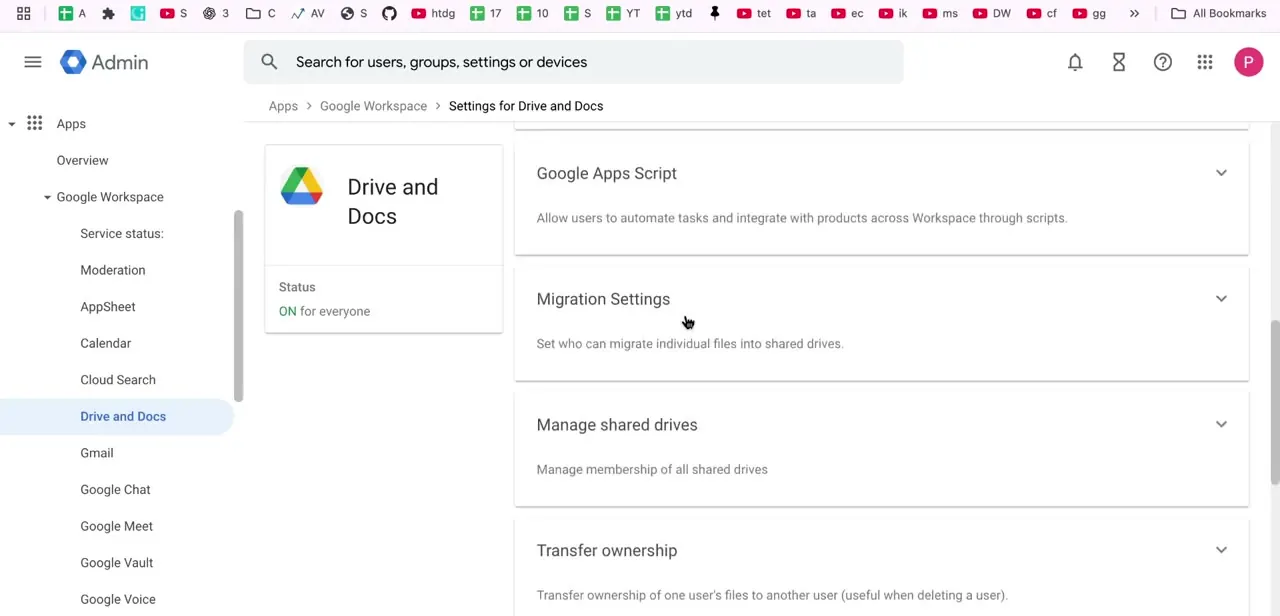Open the account avatar labeled P
Viewport: 1280px width, 616px height.
coord(1248,62)
